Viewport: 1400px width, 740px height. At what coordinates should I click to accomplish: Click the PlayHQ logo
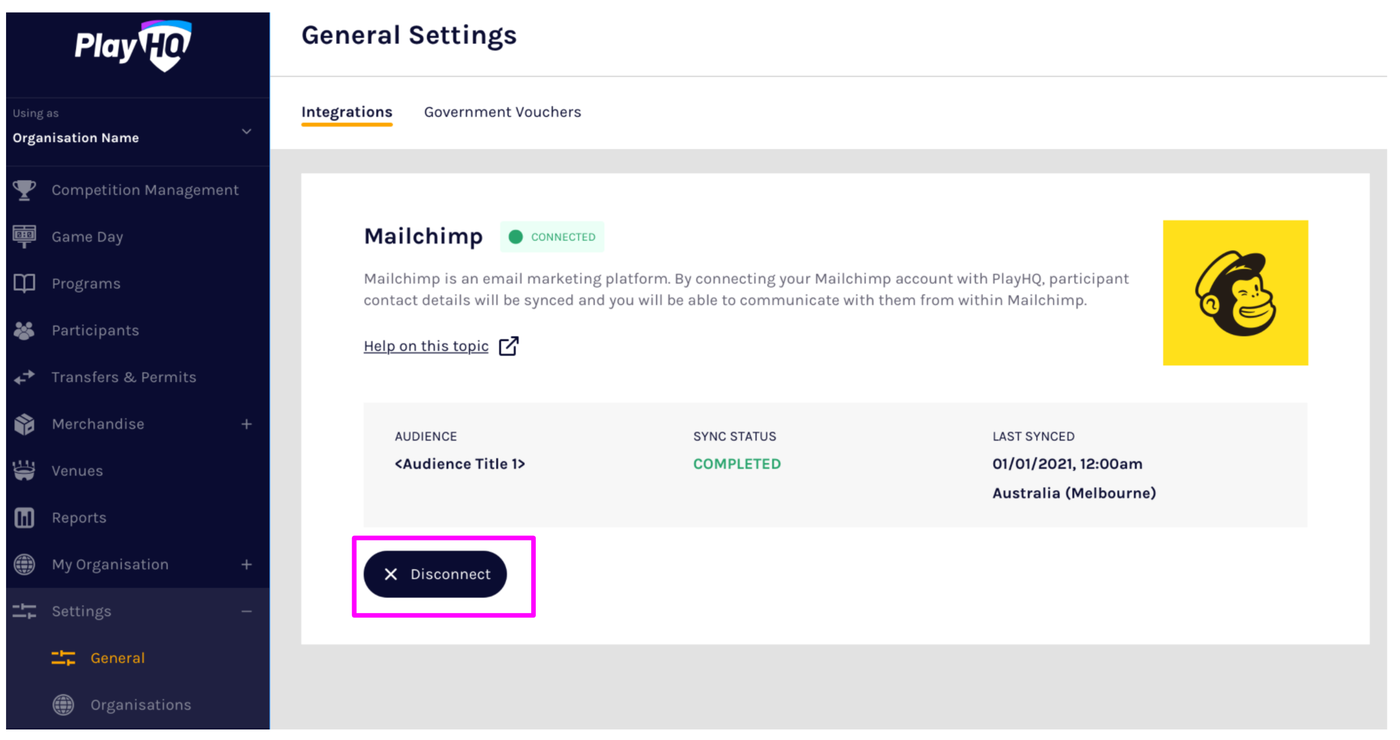pos(133,46)
